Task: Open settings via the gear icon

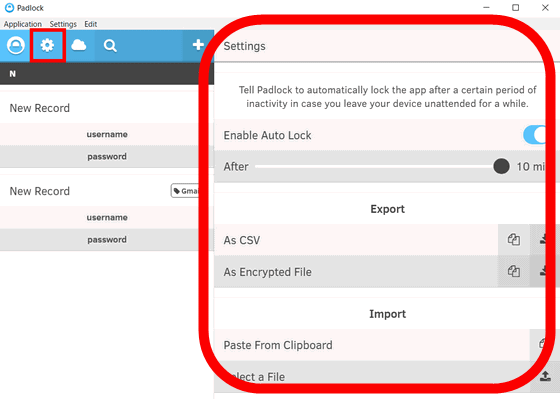Action: coord(47,45)
